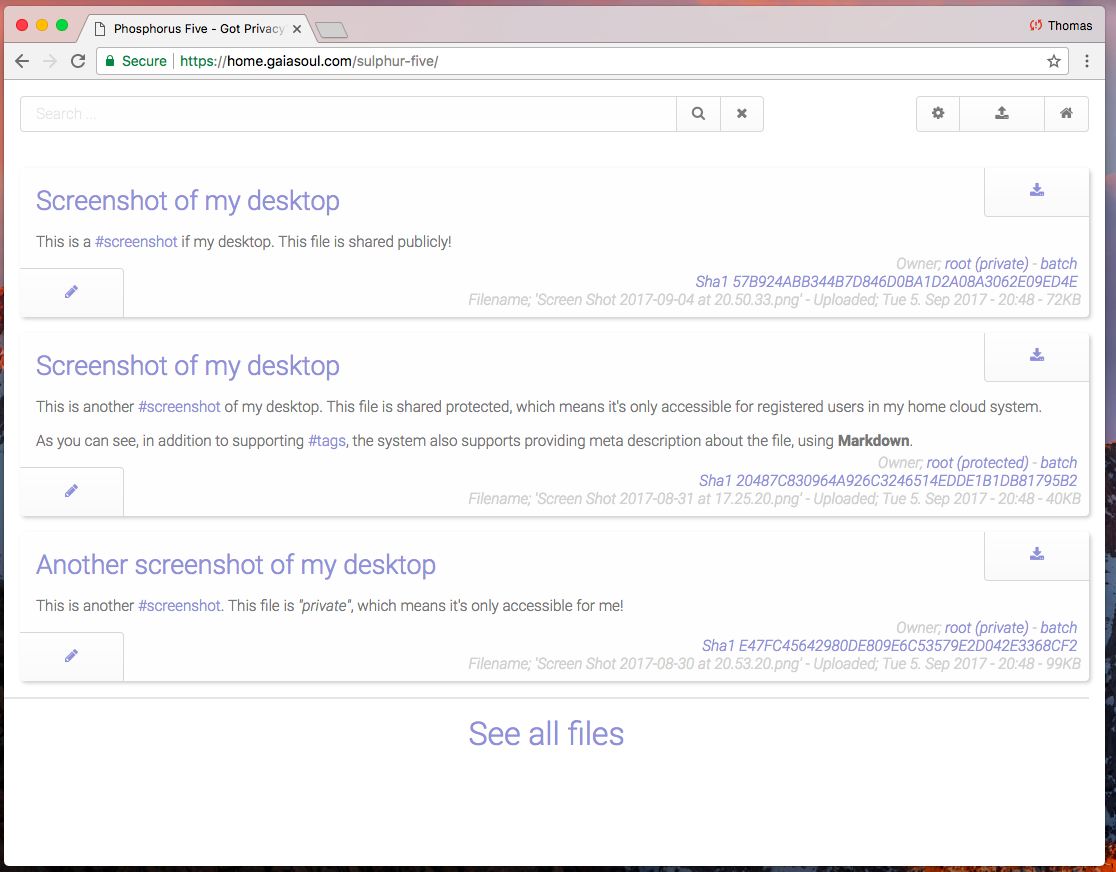Click the #tags hashtag link
Screen dimensions: 1116x872
pos(326,441)
